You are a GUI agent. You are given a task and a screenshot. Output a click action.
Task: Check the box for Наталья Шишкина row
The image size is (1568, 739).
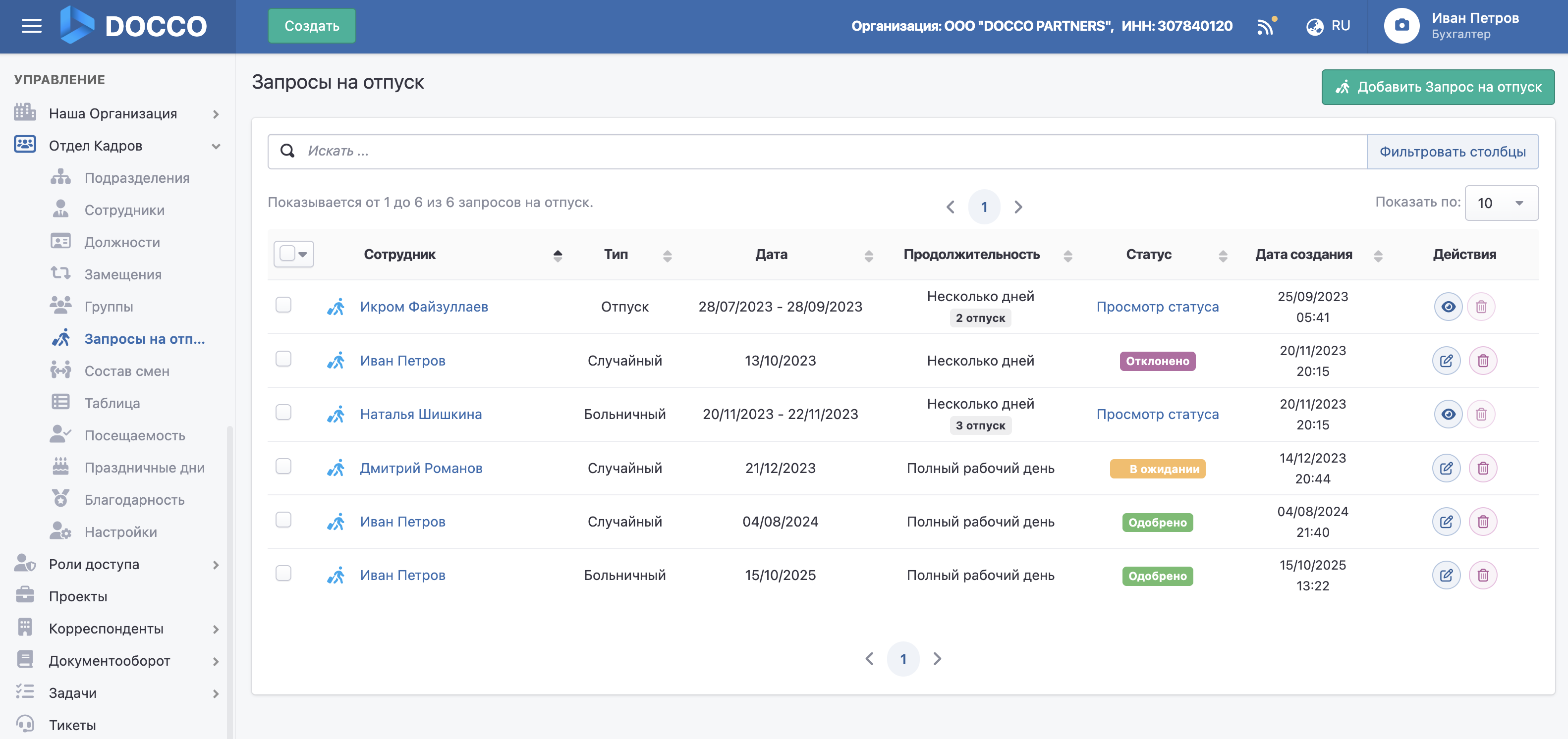point(283,413)
